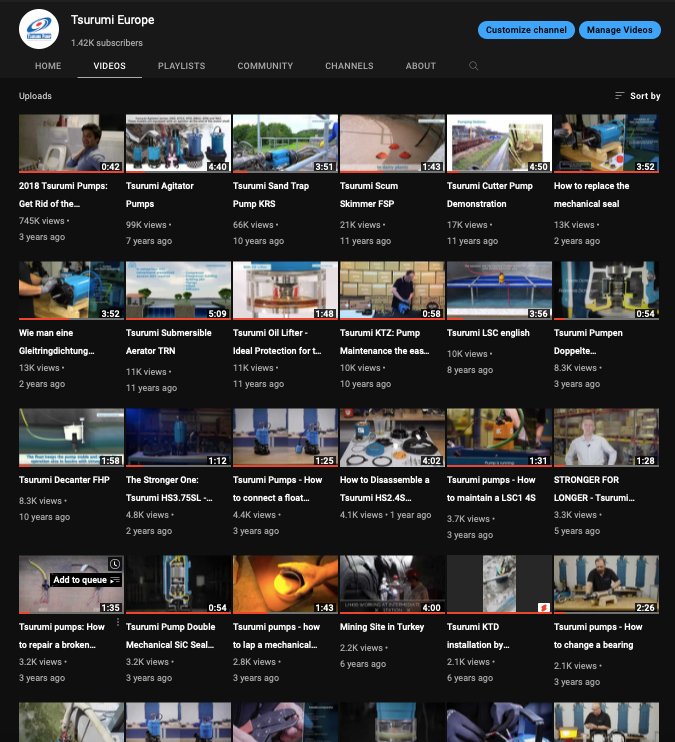Open 'Tsurumi Pump Double Mechanical SiC Seal' title
675x742 pixels.
click(x=170, y=636)
